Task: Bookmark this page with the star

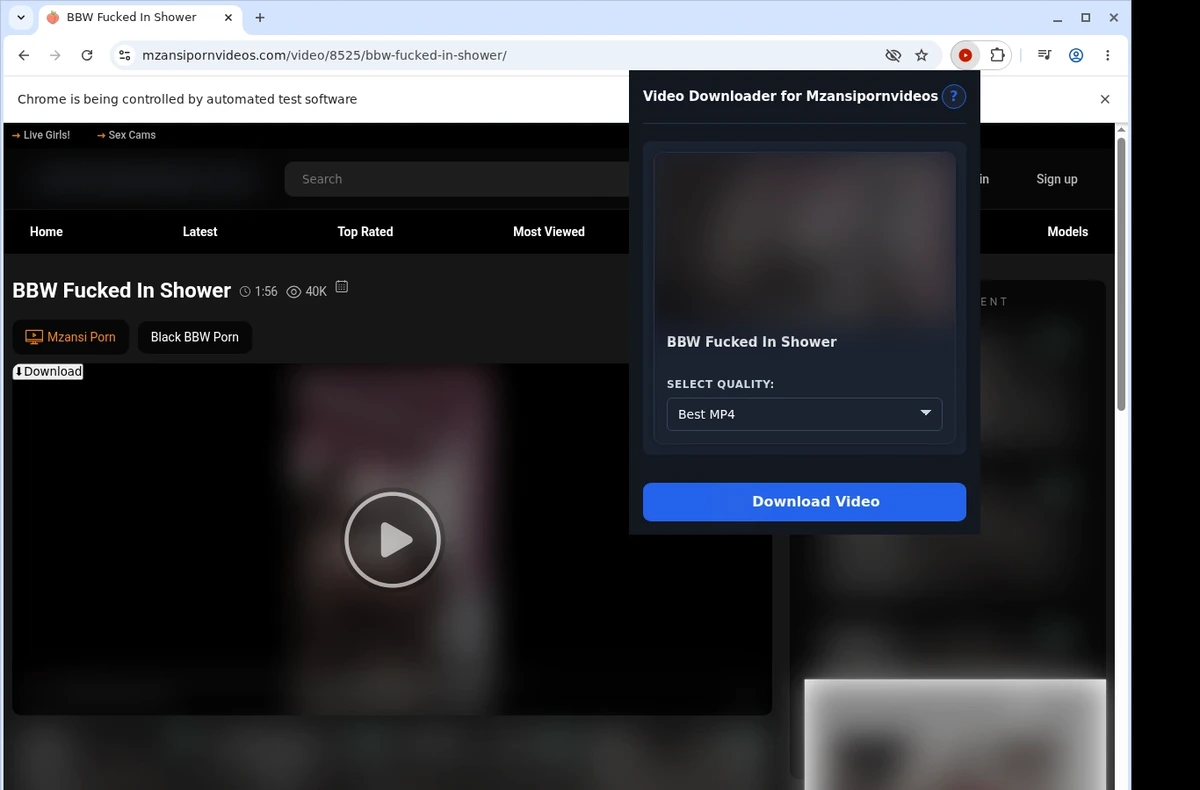Action: click(921, 55)
